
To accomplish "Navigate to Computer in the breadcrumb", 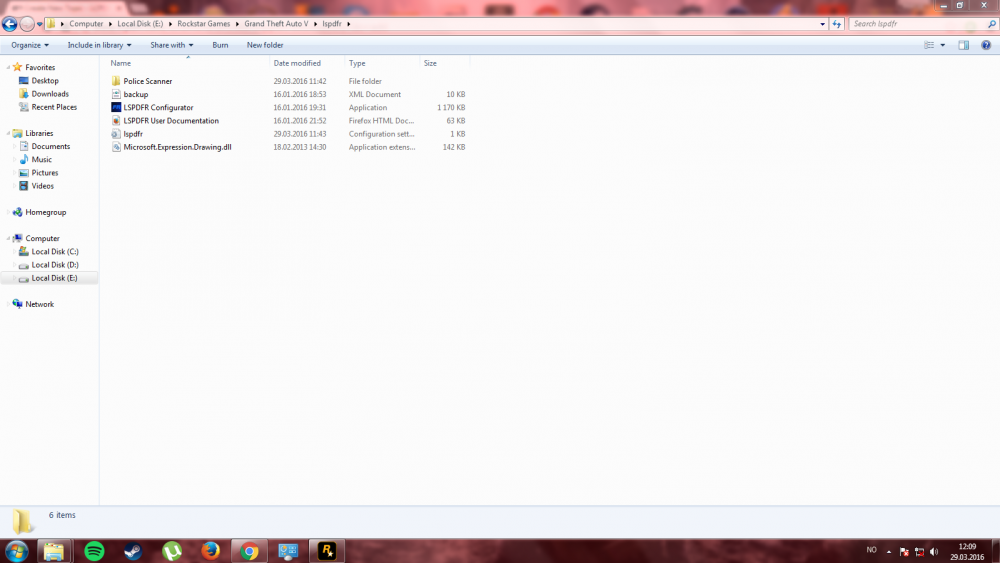I will point(86,24).
